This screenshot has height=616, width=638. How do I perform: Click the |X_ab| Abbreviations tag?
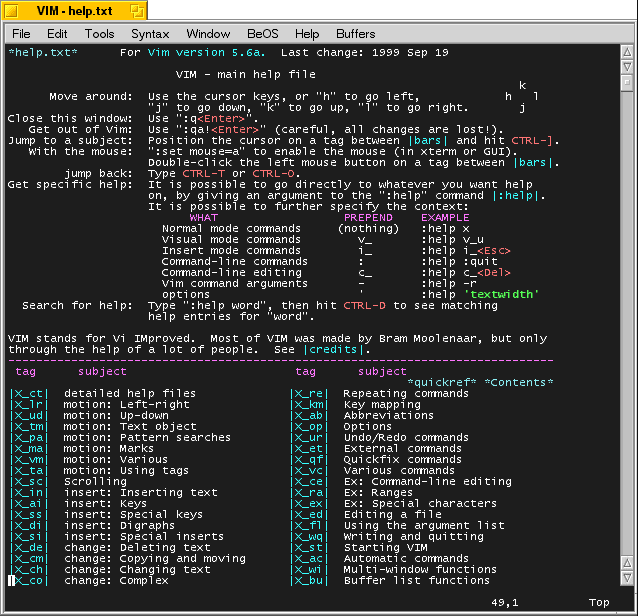pos(309,415)
